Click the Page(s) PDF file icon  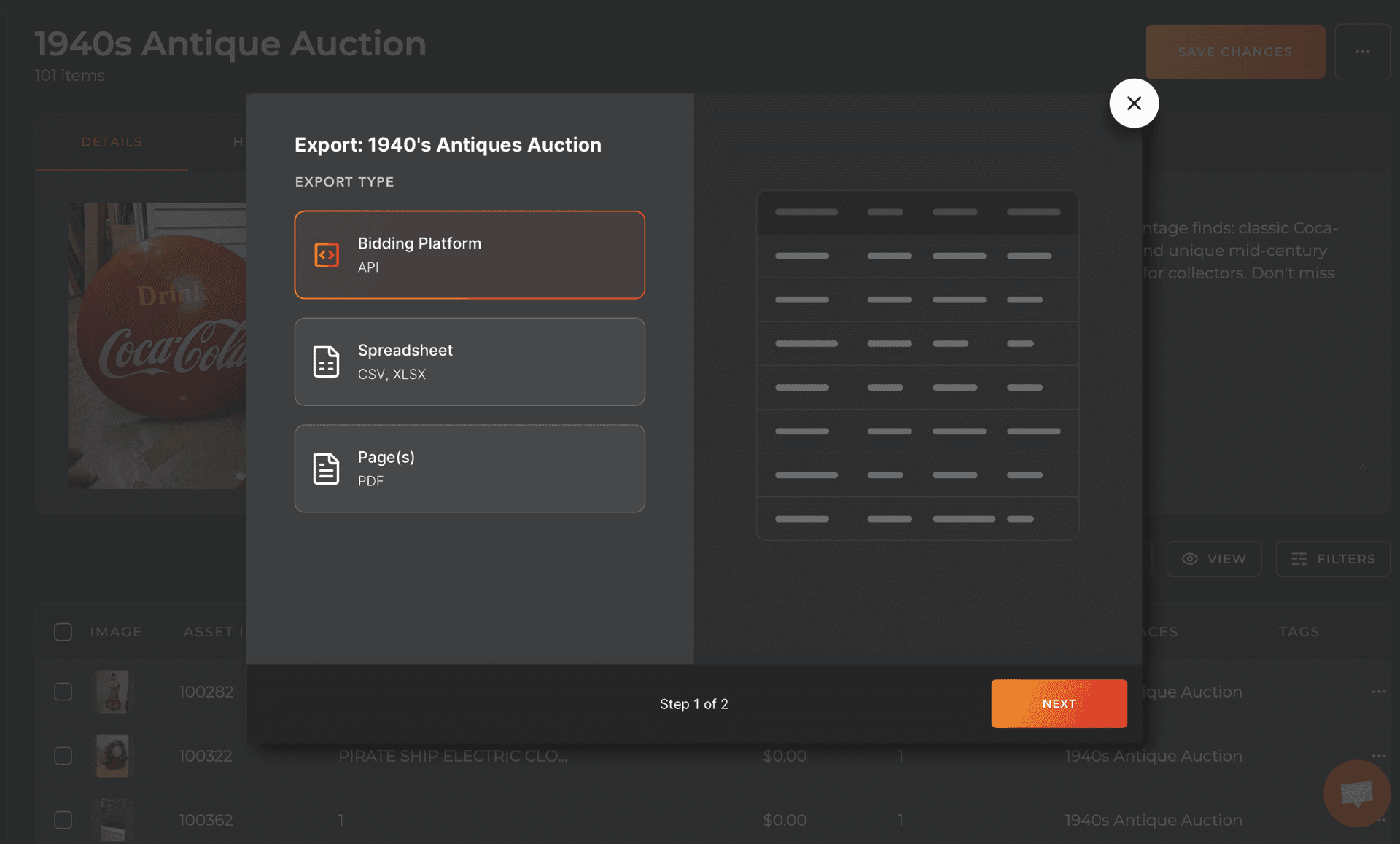click(327, 469)
